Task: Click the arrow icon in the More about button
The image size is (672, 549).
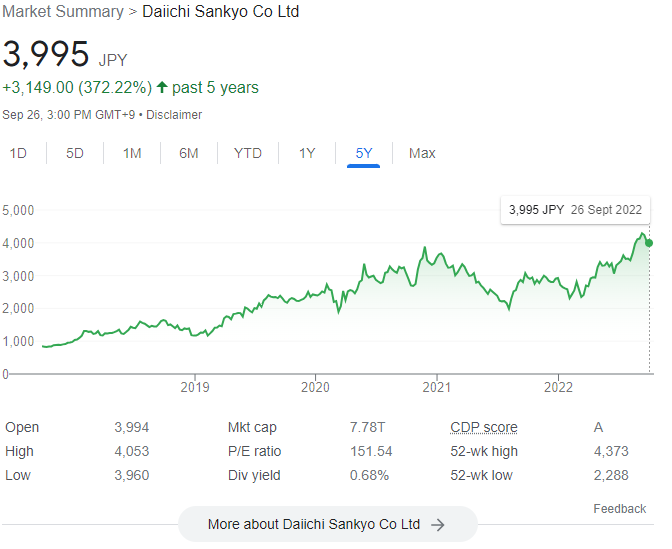Action: pyautogui.click(x=438, y=525)
